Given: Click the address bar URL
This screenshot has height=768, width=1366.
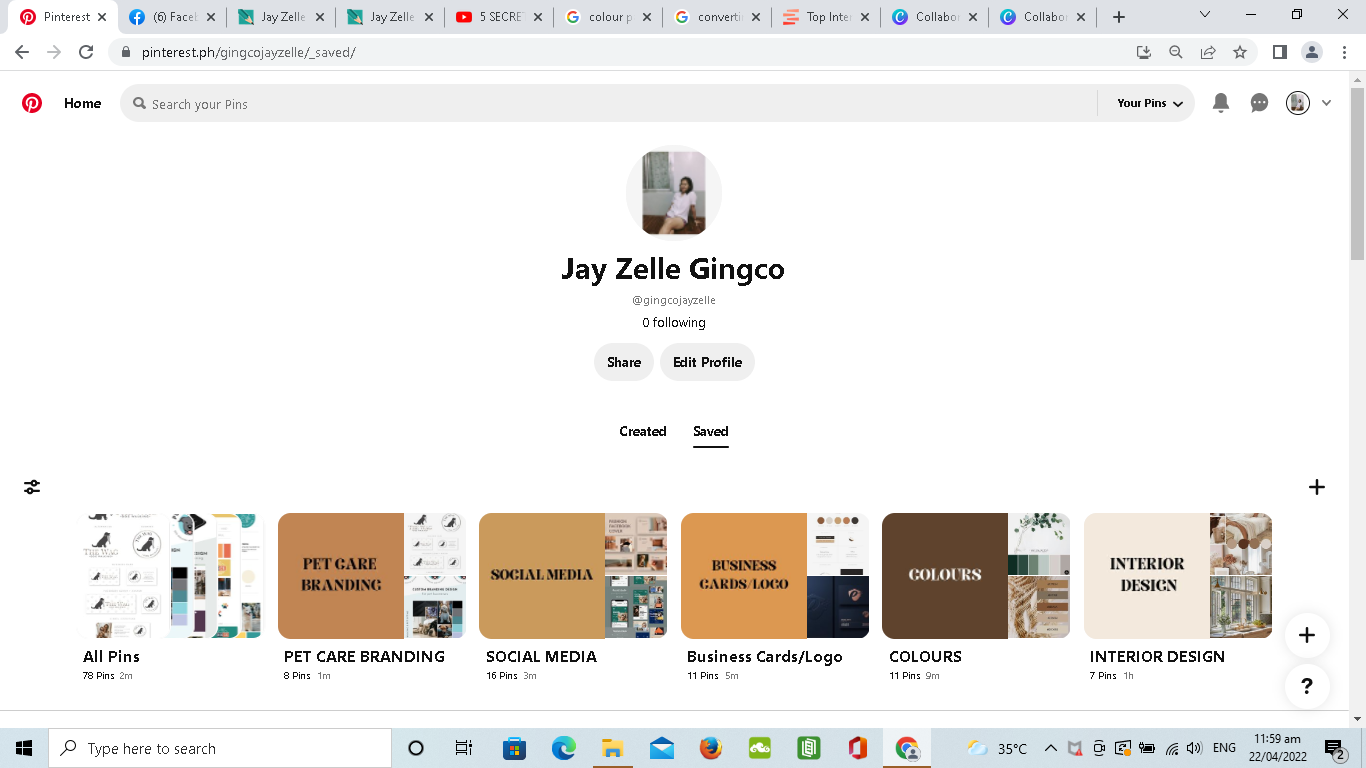Looking at the screenshot, I should click(249, 52).
